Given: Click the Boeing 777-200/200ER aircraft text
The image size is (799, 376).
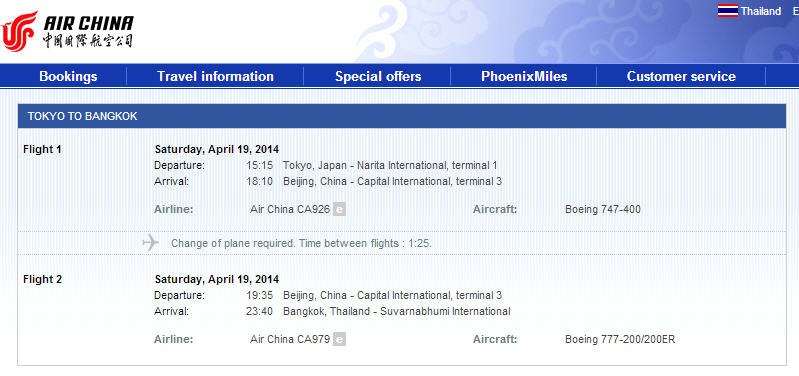Looking at the screenshot, I should tap(620, 339).
